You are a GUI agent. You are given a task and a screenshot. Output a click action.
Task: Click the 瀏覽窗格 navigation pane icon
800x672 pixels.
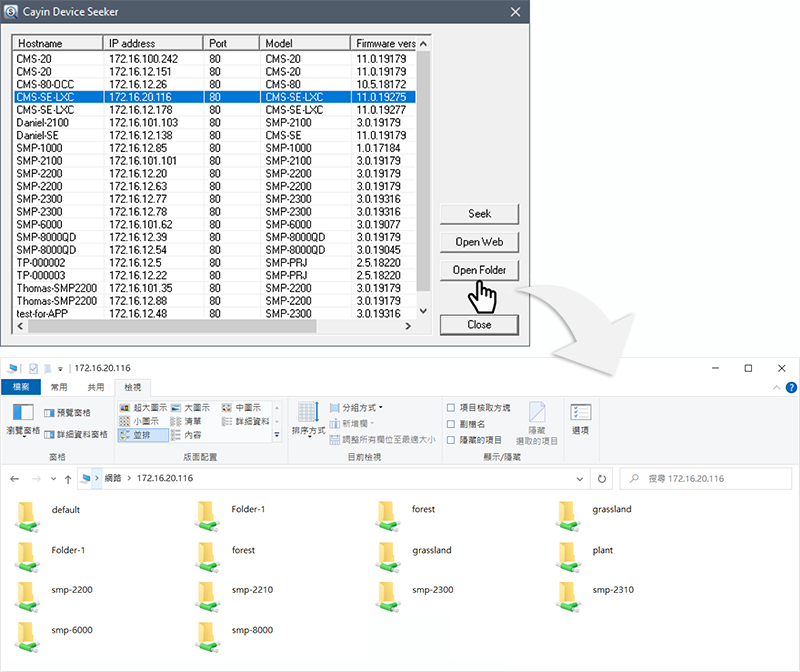(23, 413)
